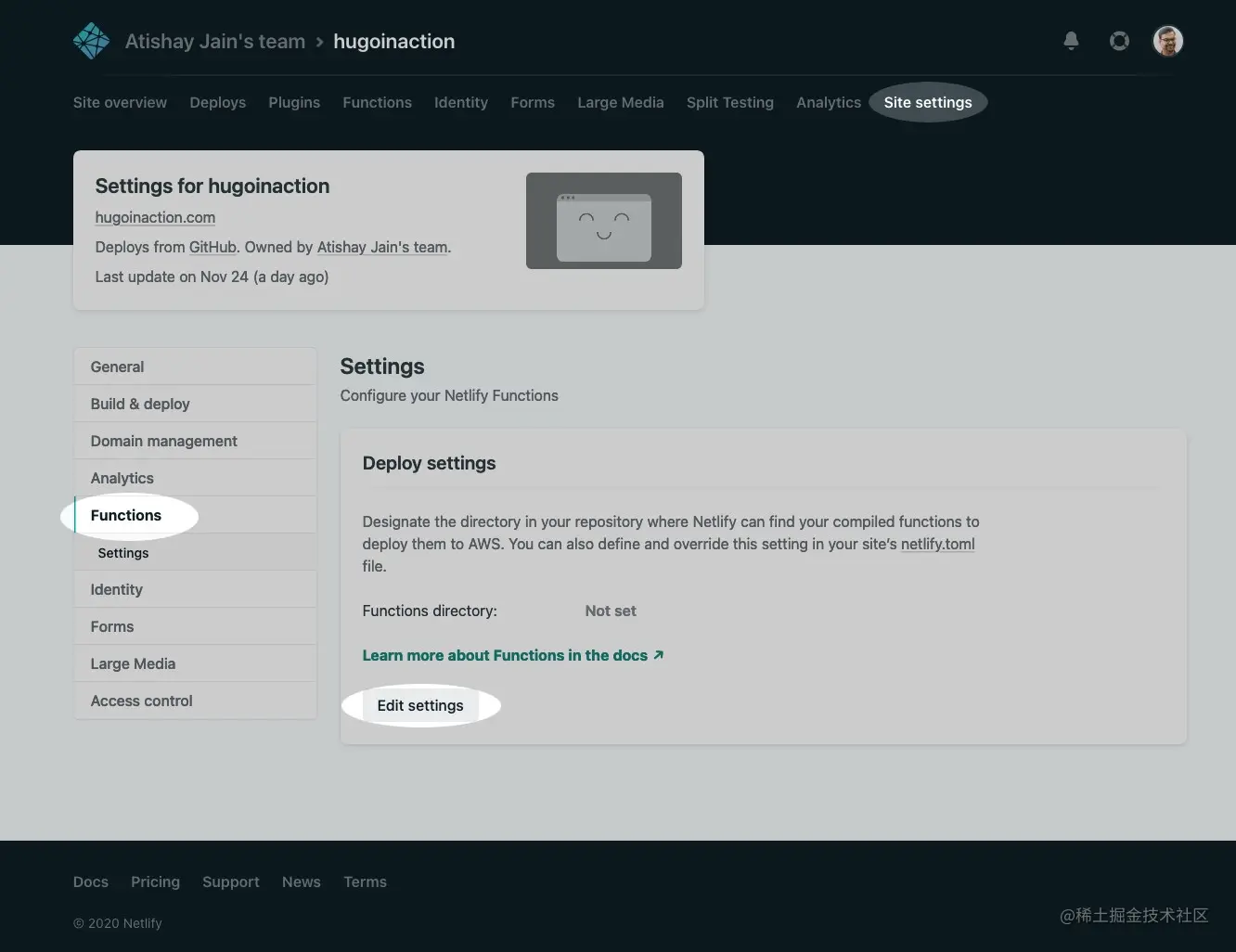1236x952 pixels.
Task: Open Learn more about Functions docs link
Action: (513, 655)
